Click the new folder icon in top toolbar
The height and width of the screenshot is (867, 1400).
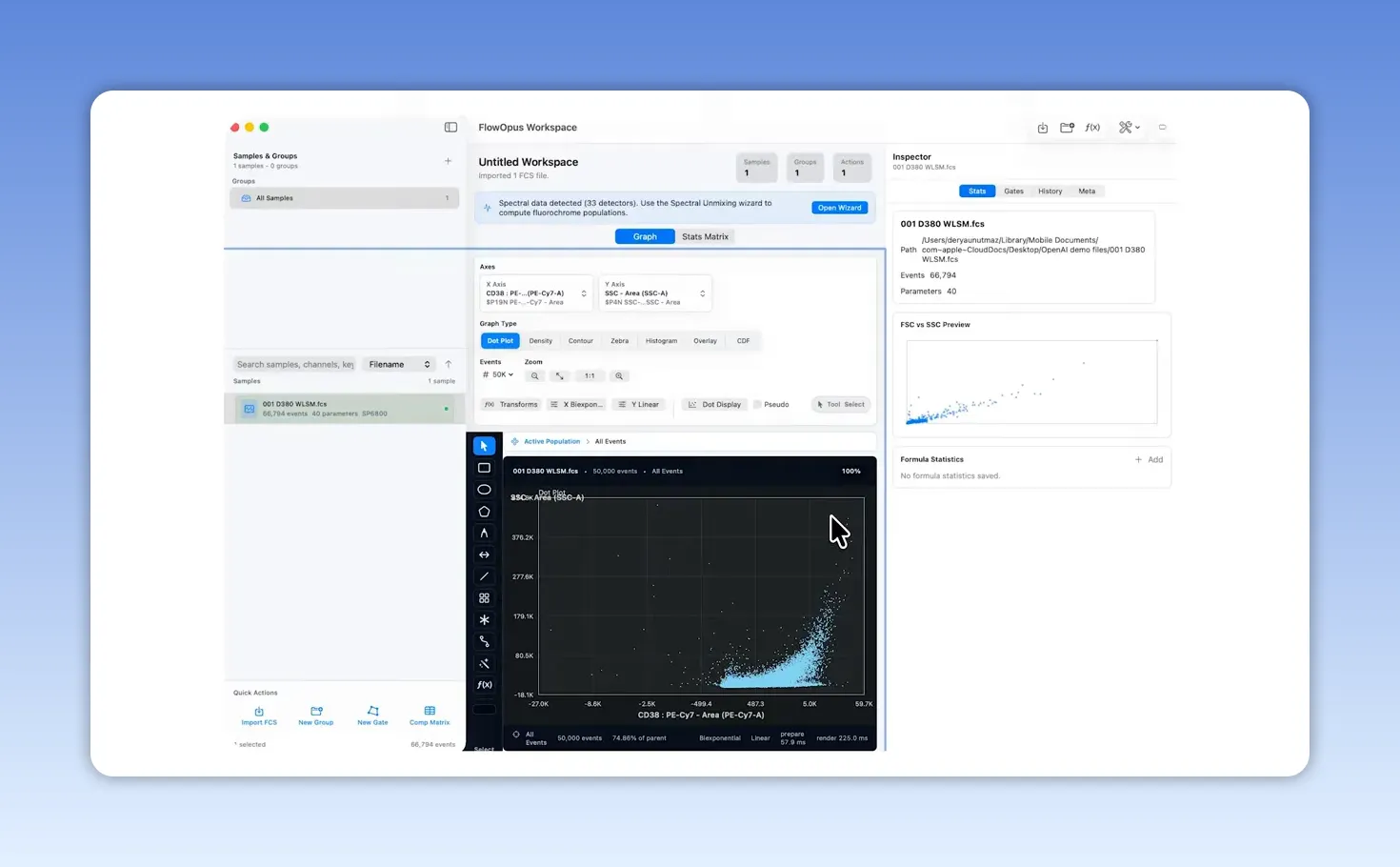(1067, 128)
